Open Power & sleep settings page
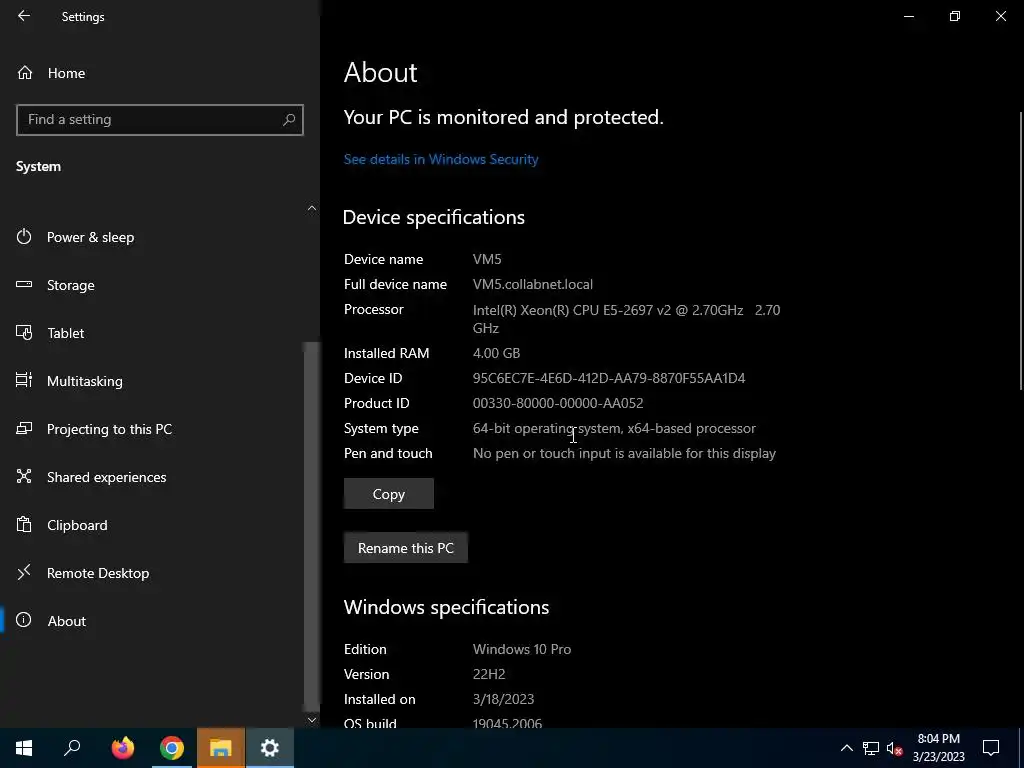1024x768 pixels. [x=91, y=237]
